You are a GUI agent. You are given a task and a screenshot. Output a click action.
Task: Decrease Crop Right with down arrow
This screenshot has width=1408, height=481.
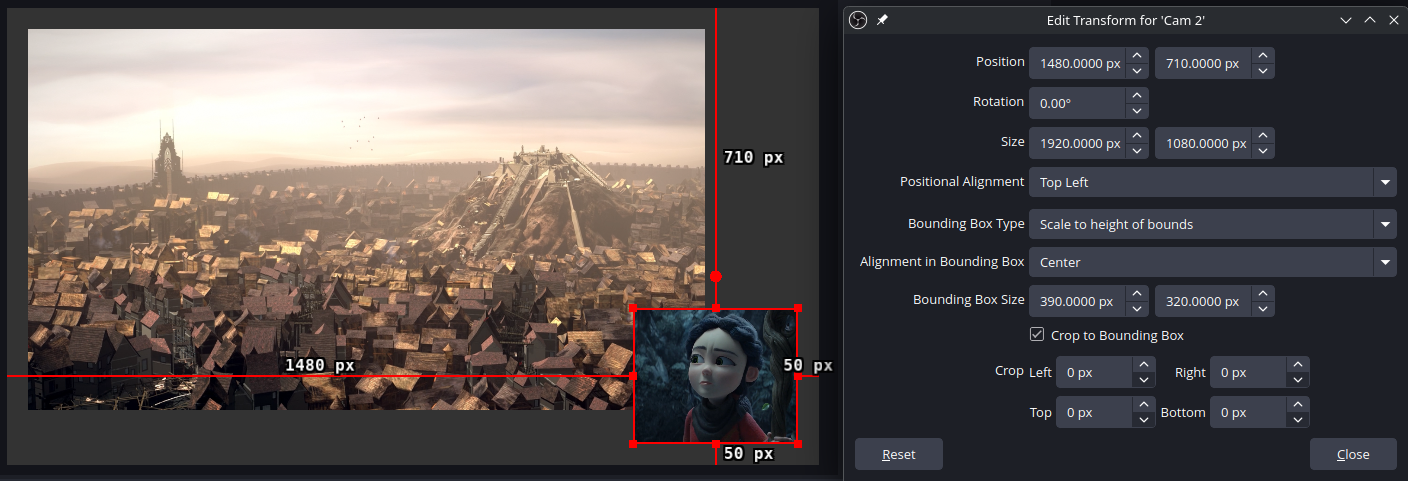point(1298,380)
